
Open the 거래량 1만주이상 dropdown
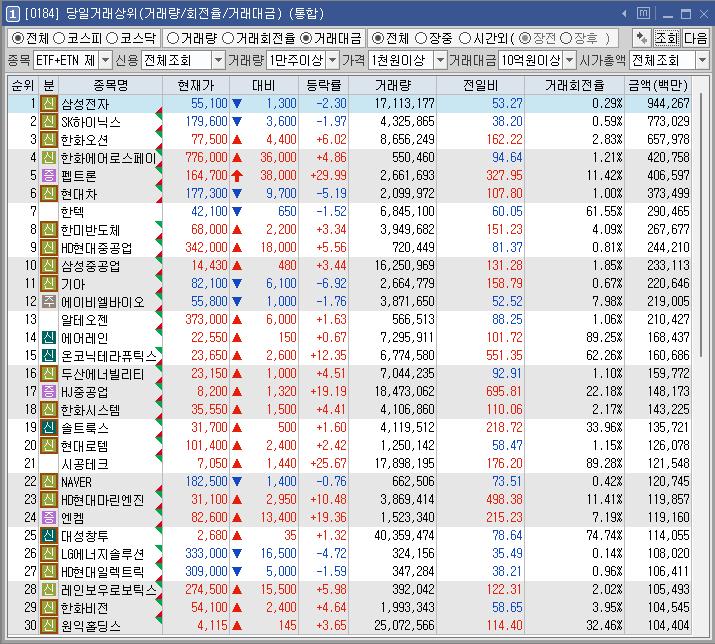coord(333,60)
